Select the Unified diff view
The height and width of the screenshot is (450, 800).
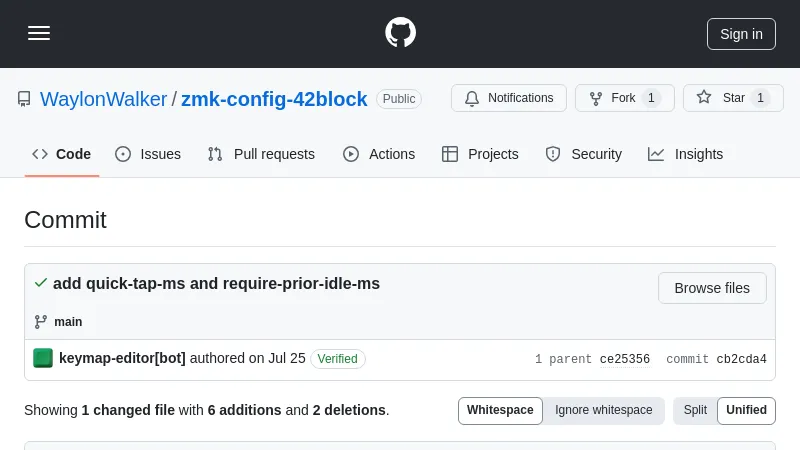[x=746, y=410]
